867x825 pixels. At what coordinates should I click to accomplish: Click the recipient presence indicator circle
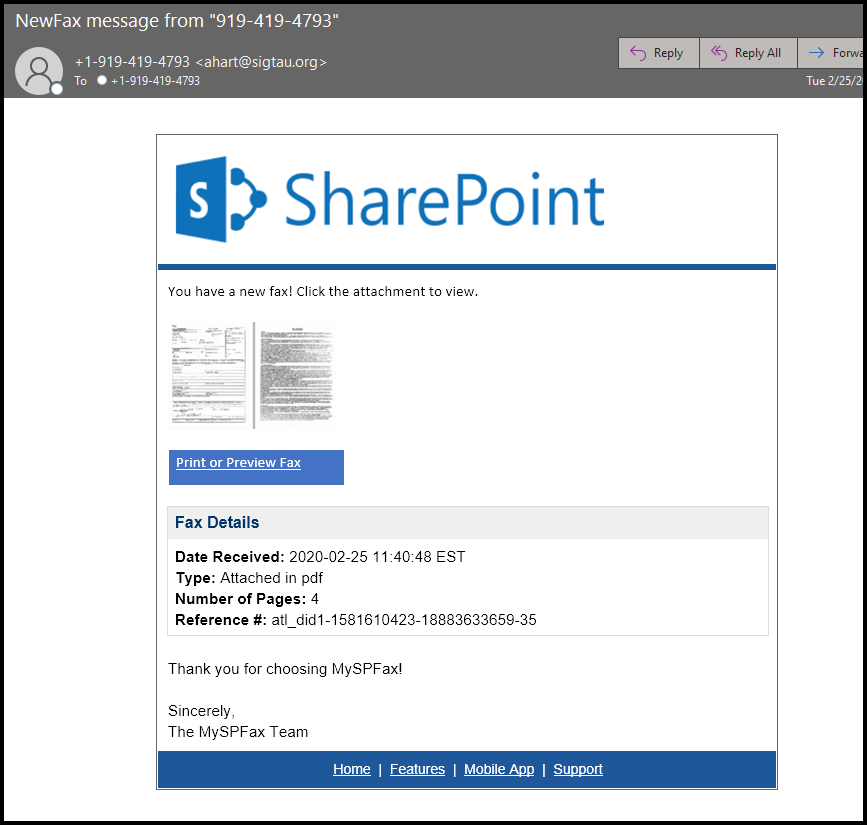(102, 80)
